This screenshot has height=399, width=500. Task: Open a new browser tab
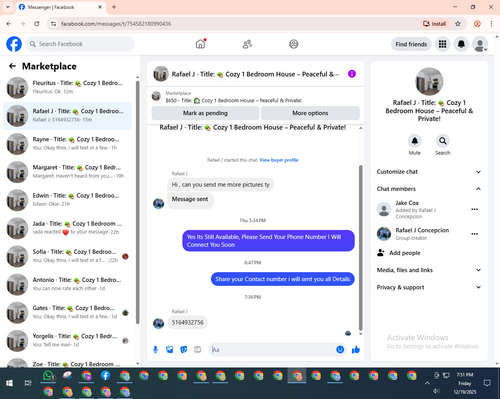(114, 7)
